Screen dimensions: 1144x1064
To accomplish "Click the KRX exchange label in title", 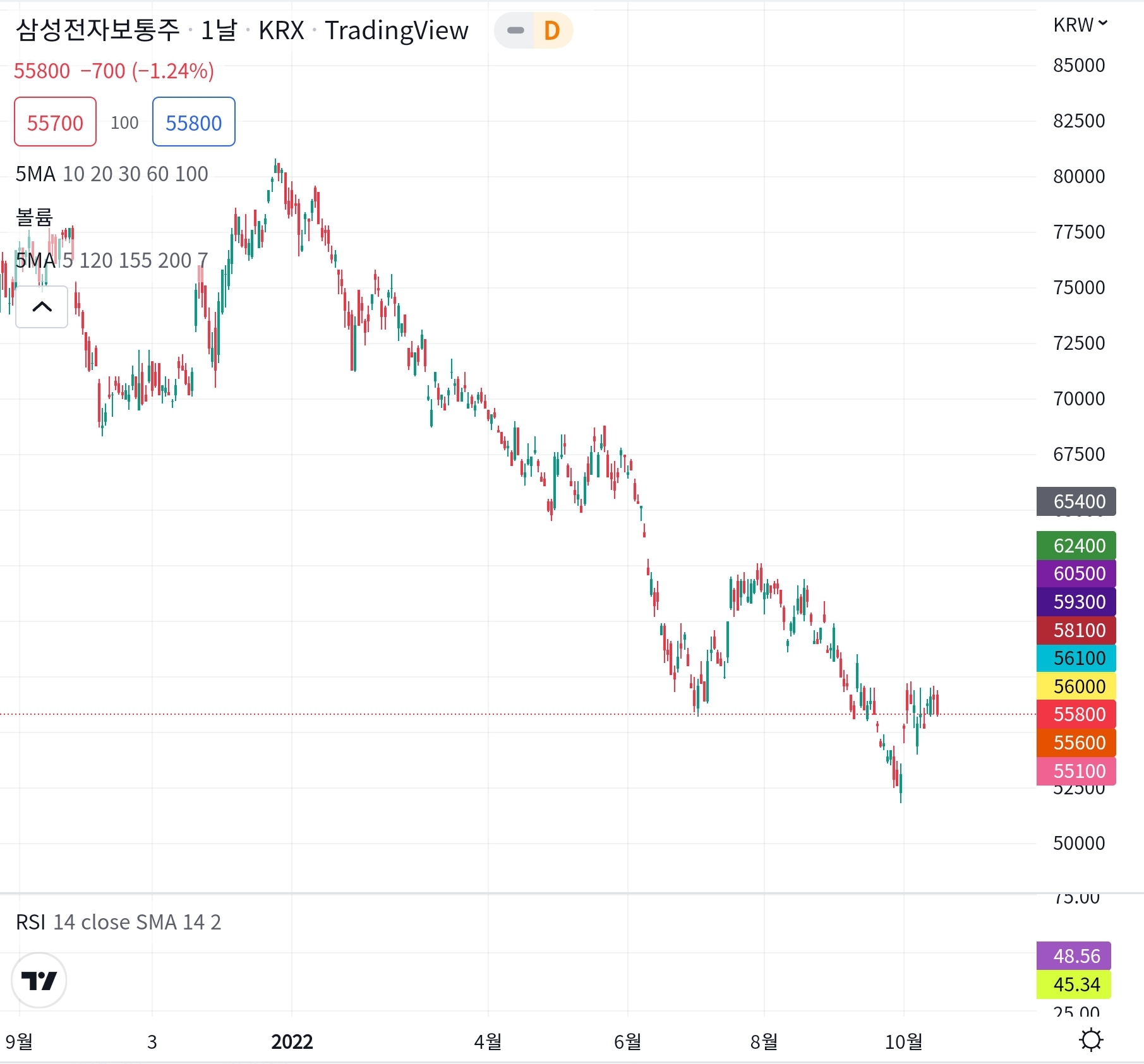I will (x=281, y=30).
